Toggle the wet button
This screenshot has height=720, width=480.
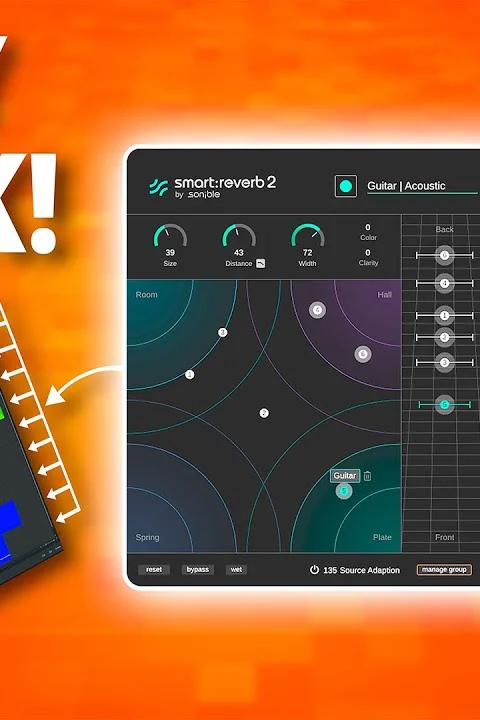(236, 570)
